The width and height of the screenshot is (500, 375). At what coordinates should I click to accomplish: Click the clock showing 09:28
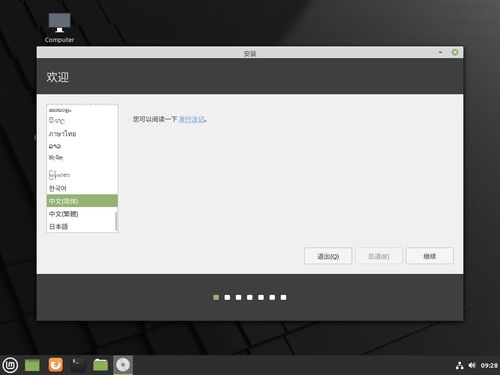[x=489, y=366]
